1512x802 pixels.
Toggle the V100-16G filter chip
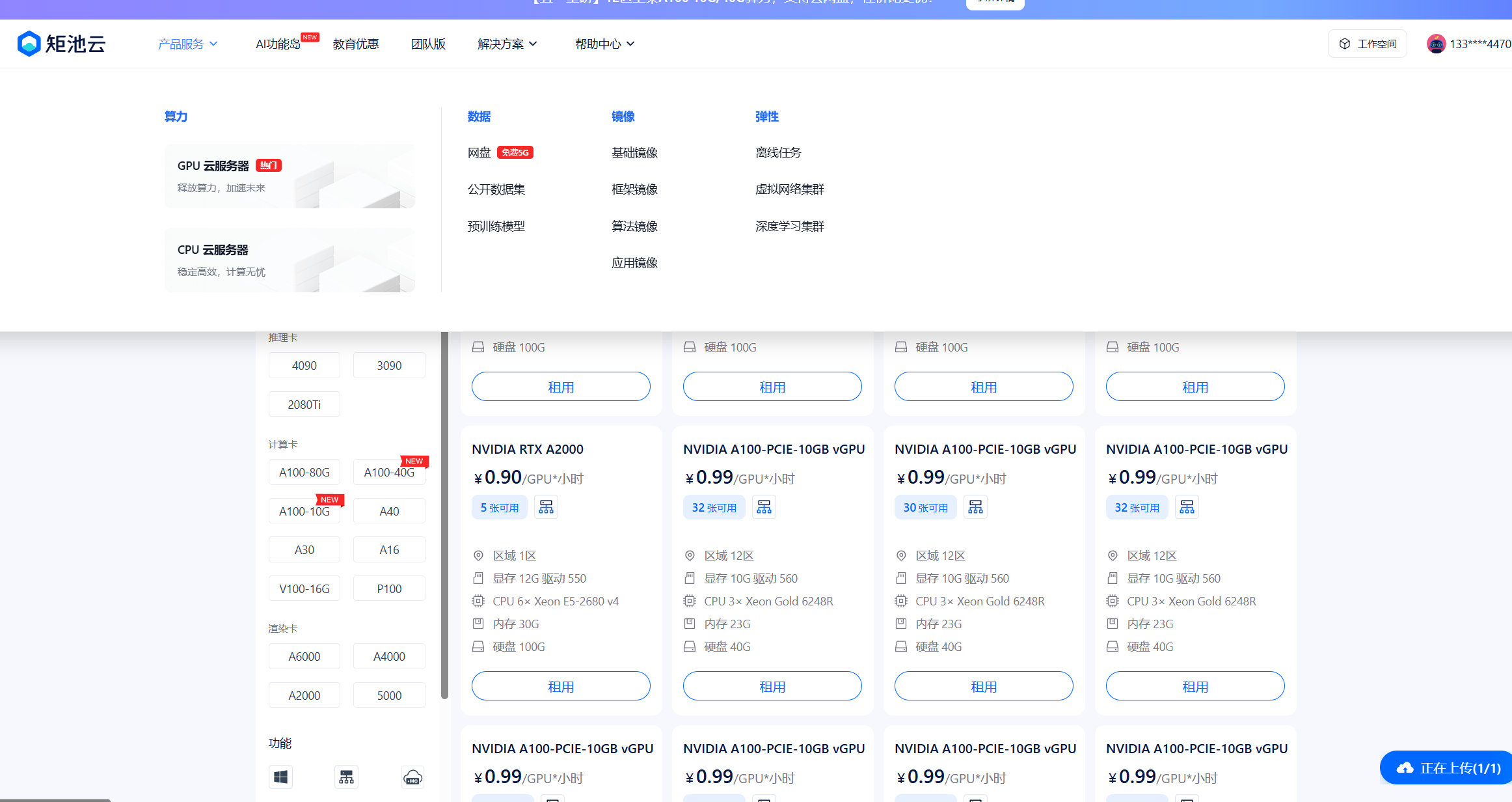[304, 588]
